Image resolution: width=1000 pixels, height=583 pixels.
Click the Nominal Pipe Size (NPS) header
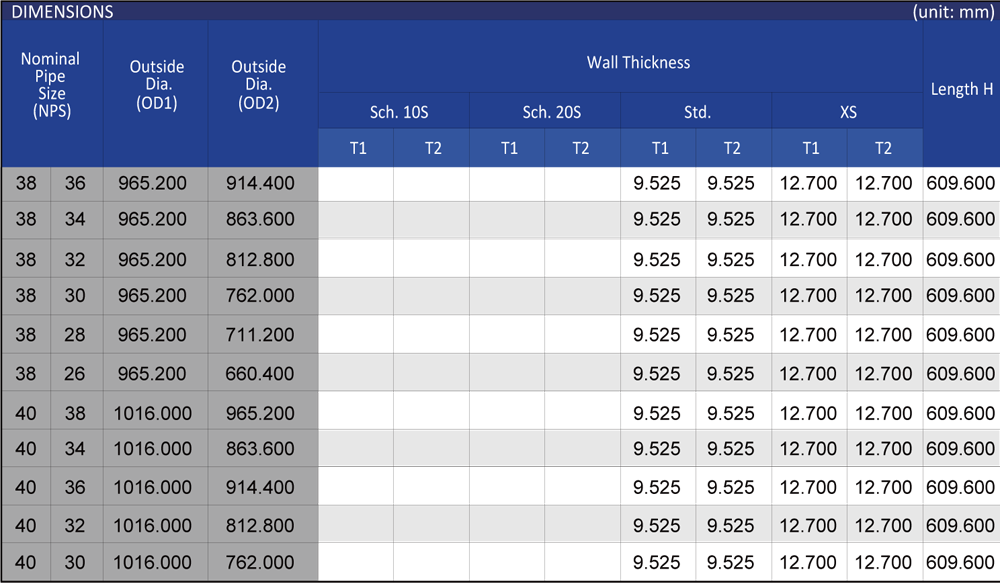(x=51, y=86)
